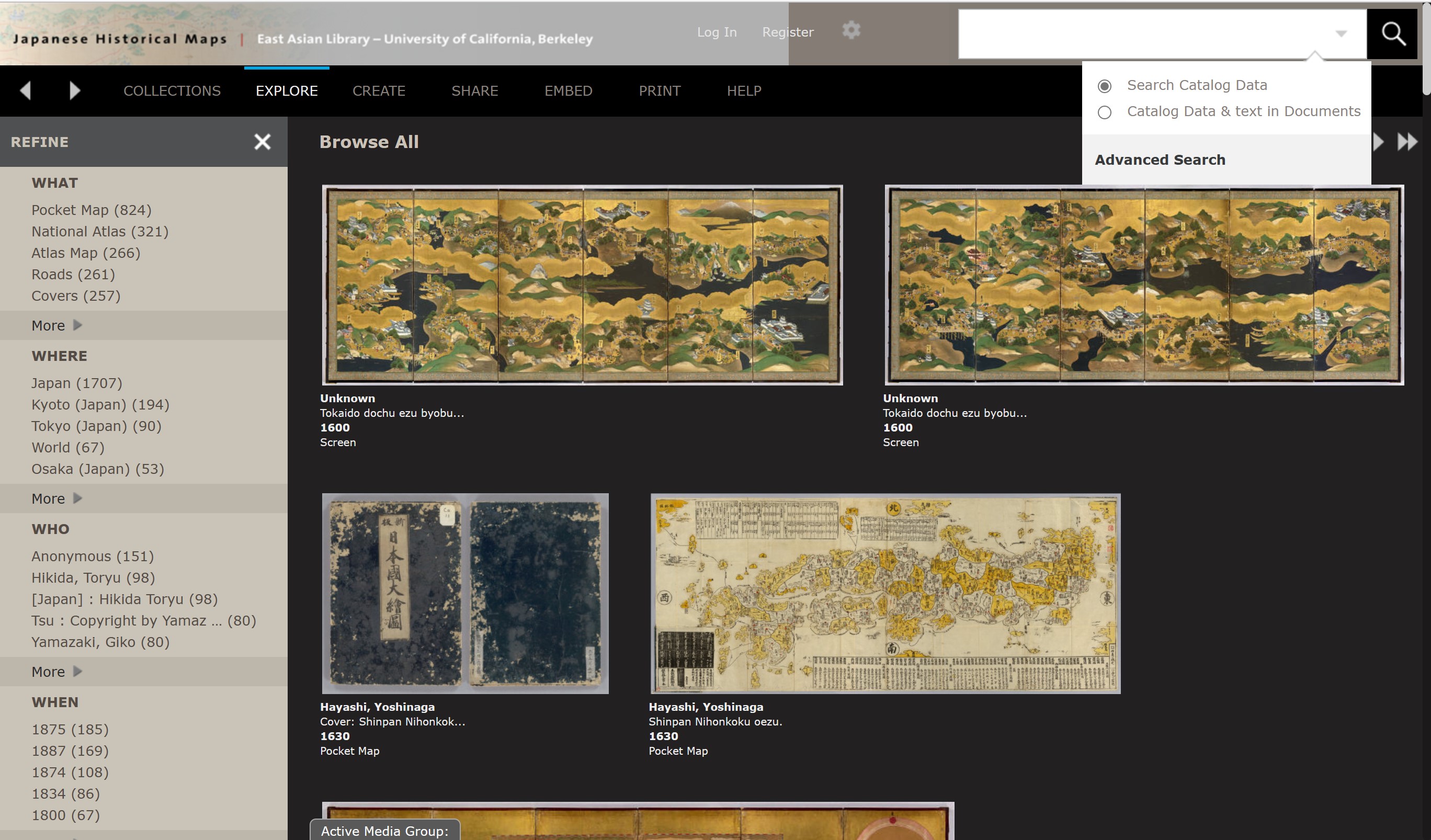This screenshot has width=1431, height=840.
Task: Open Advanced Search
Action: point(1160,160)
